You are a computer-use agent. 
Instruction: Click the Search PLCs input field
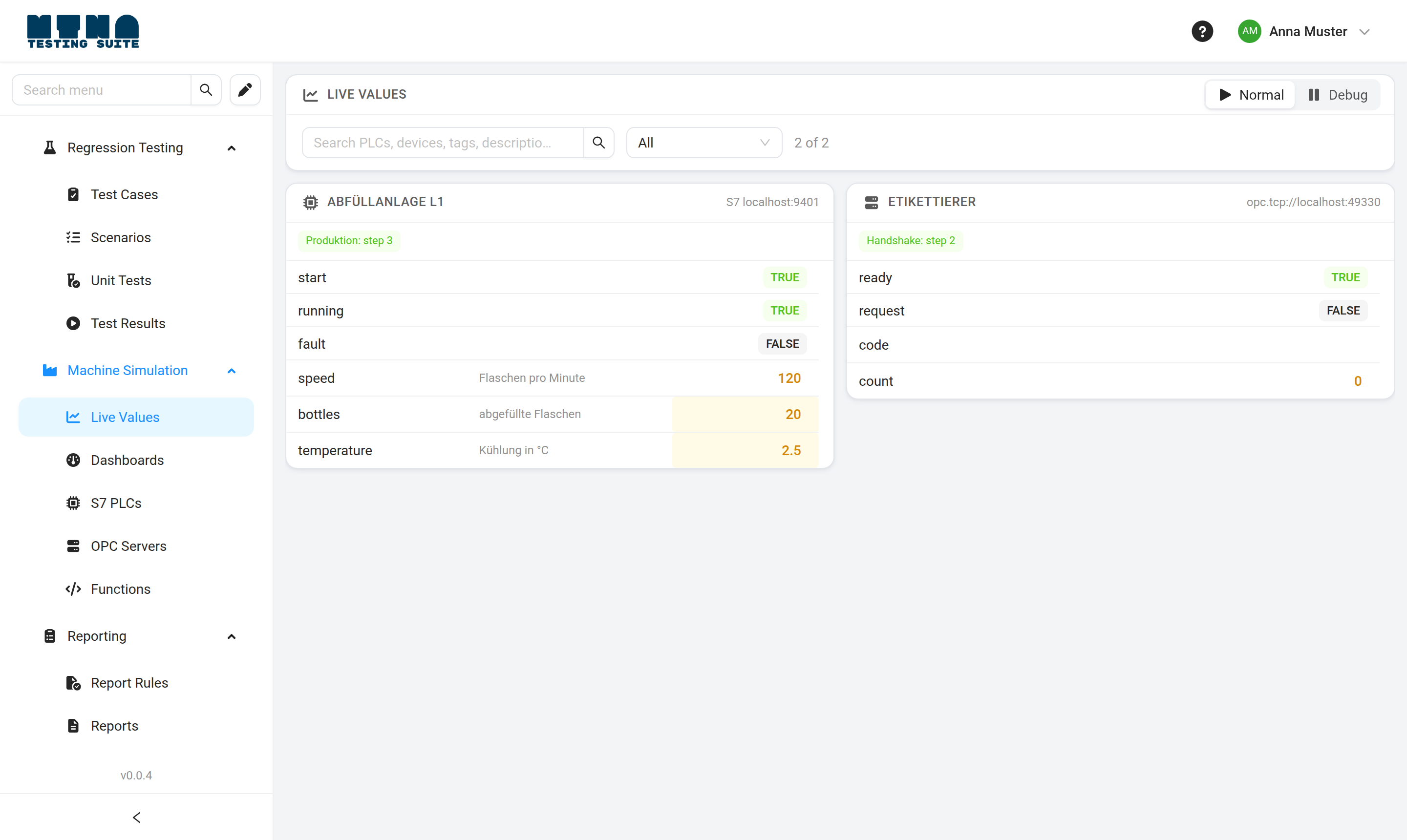[x=443, y=143]
